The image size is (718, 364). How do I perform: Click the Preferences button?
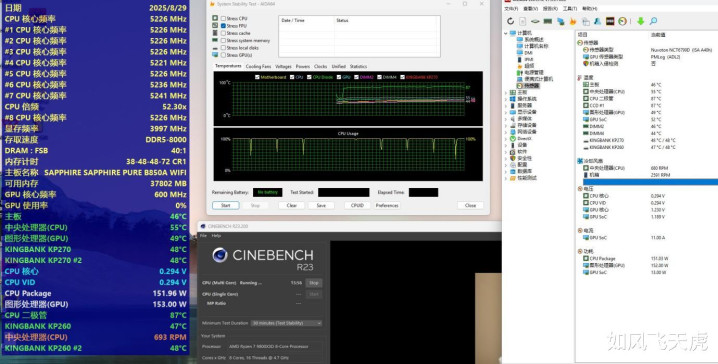point(387,206)
